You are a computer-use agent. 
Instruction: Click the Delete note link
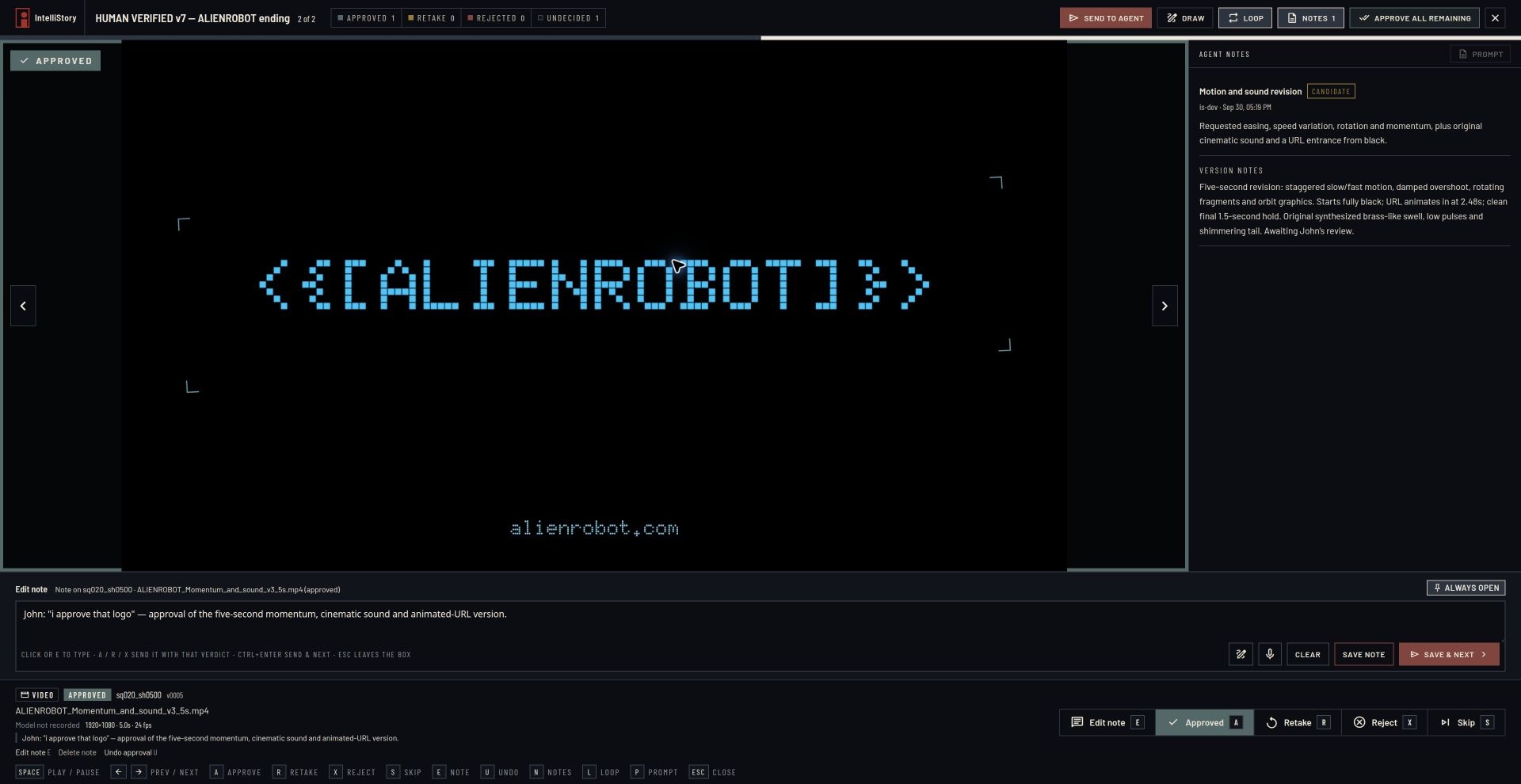pos(77,752)
